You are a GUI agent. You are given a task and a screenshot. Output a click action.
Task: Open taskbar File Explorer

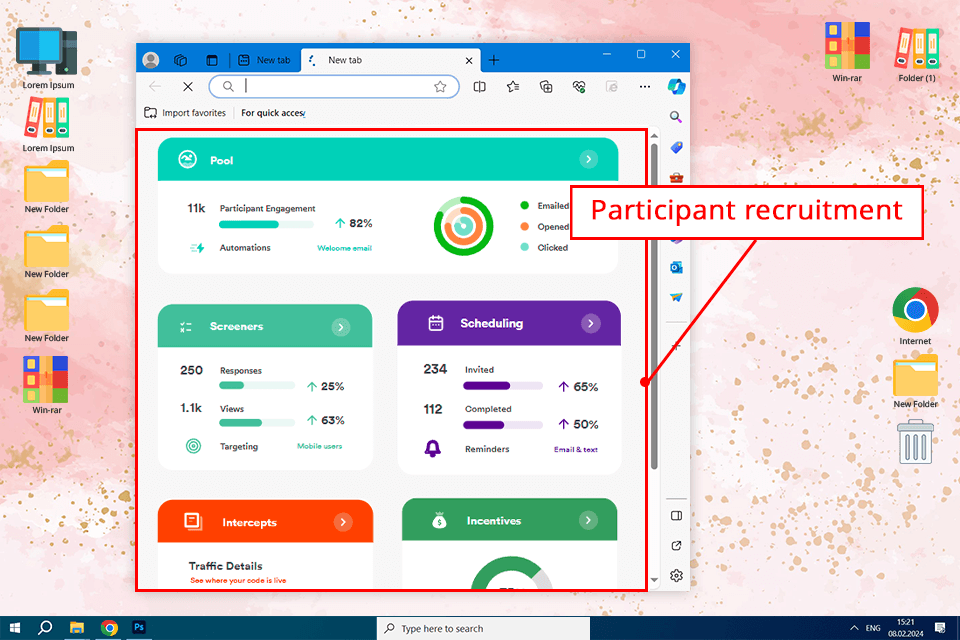pos(77,628)
